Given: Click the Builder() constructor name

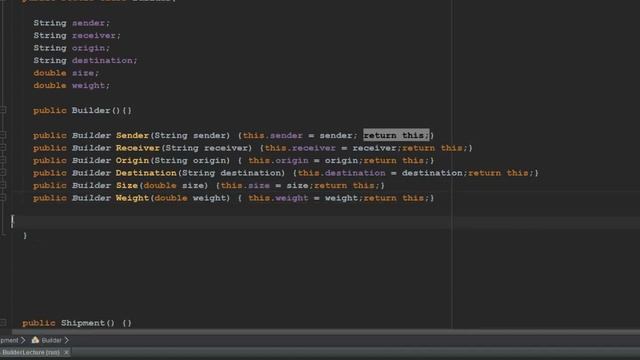Looking at the screenshot, I should tap(91, 111).
